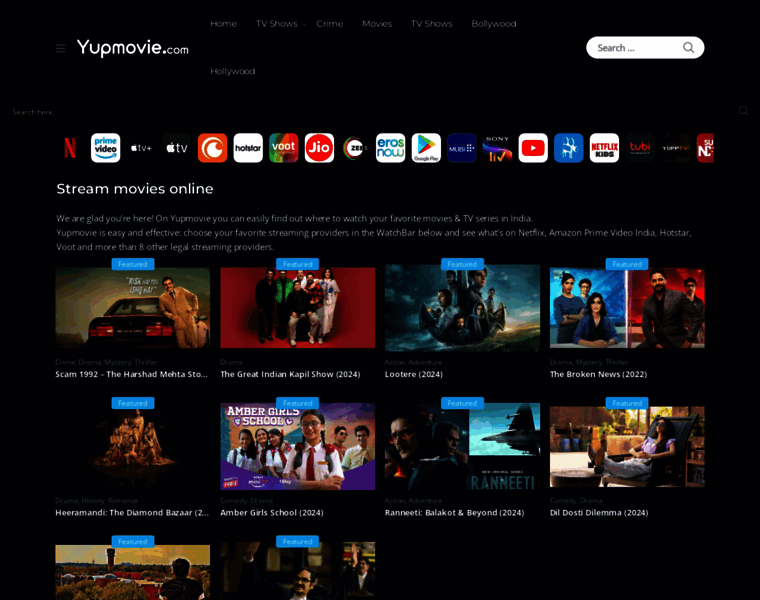Open Amber Girls School (2024) title link
The image size is (760, 600).
point(272,513)
